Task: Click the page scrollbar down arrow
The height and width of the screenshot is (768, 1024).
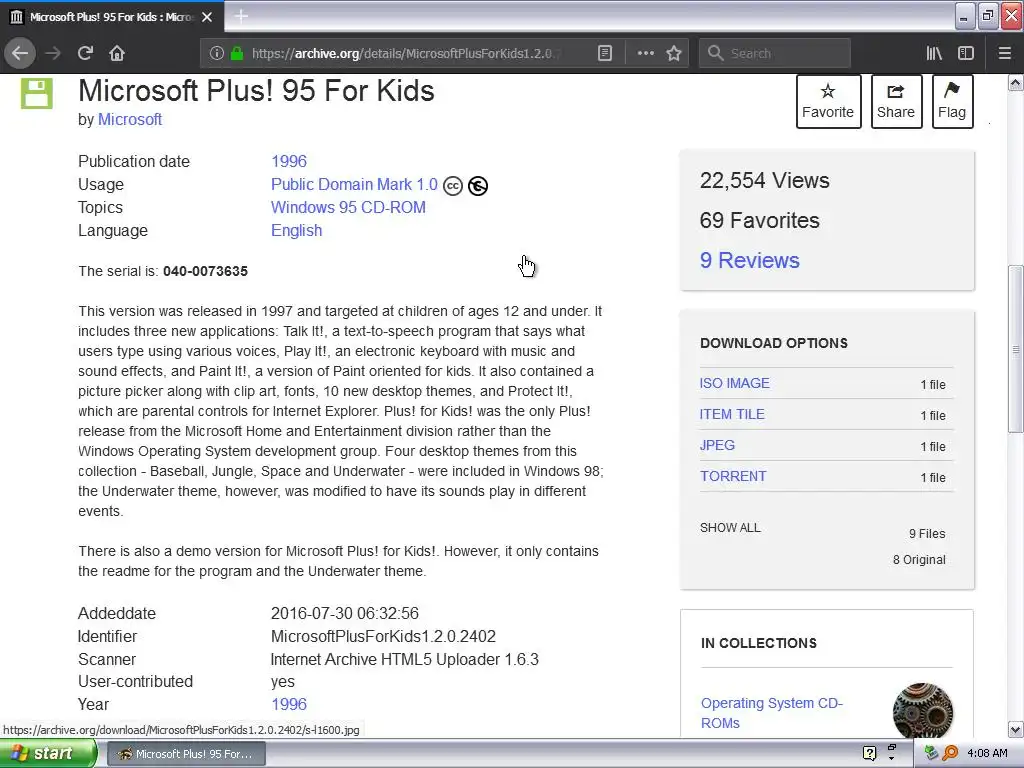Action: coord(1016,729)
